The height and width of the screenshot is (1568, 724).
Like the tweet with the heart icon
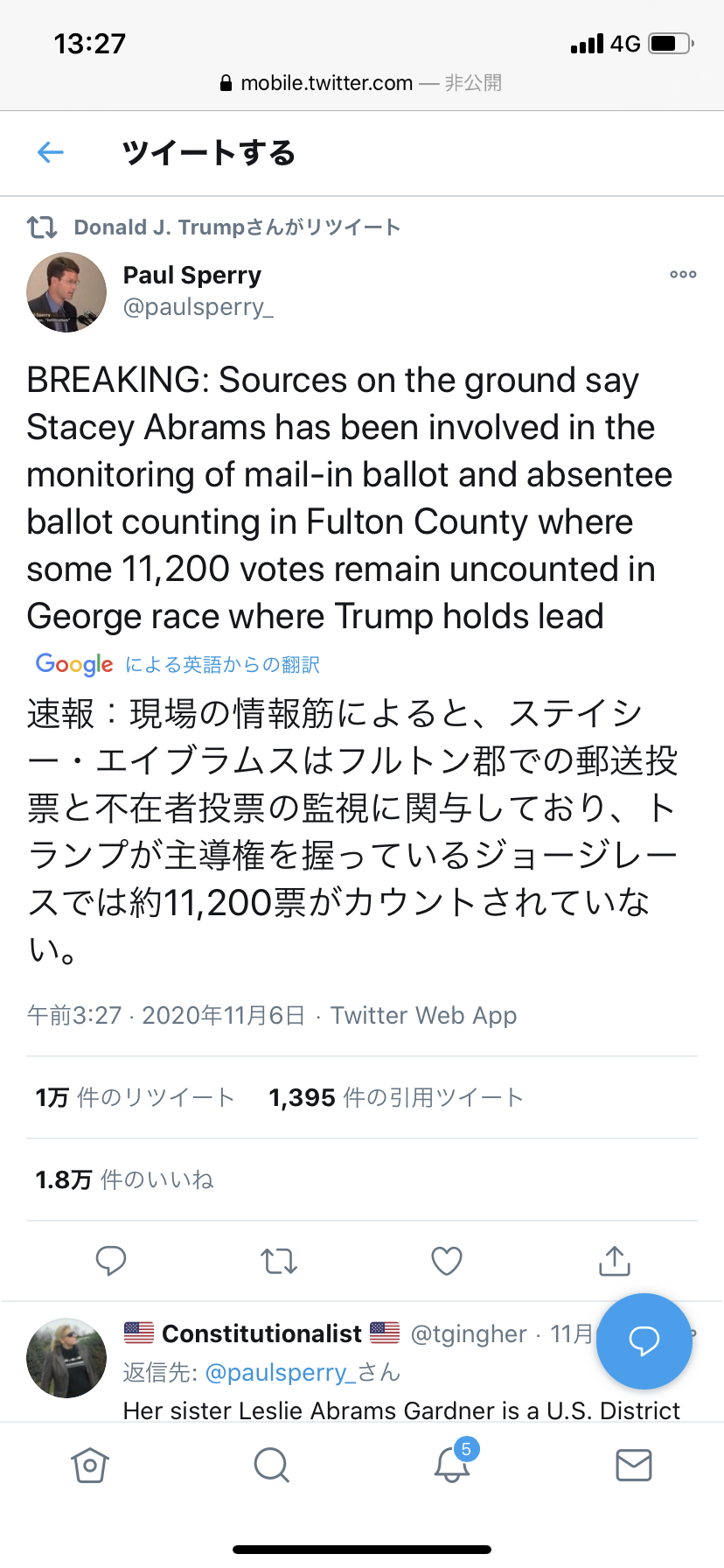446,1261
